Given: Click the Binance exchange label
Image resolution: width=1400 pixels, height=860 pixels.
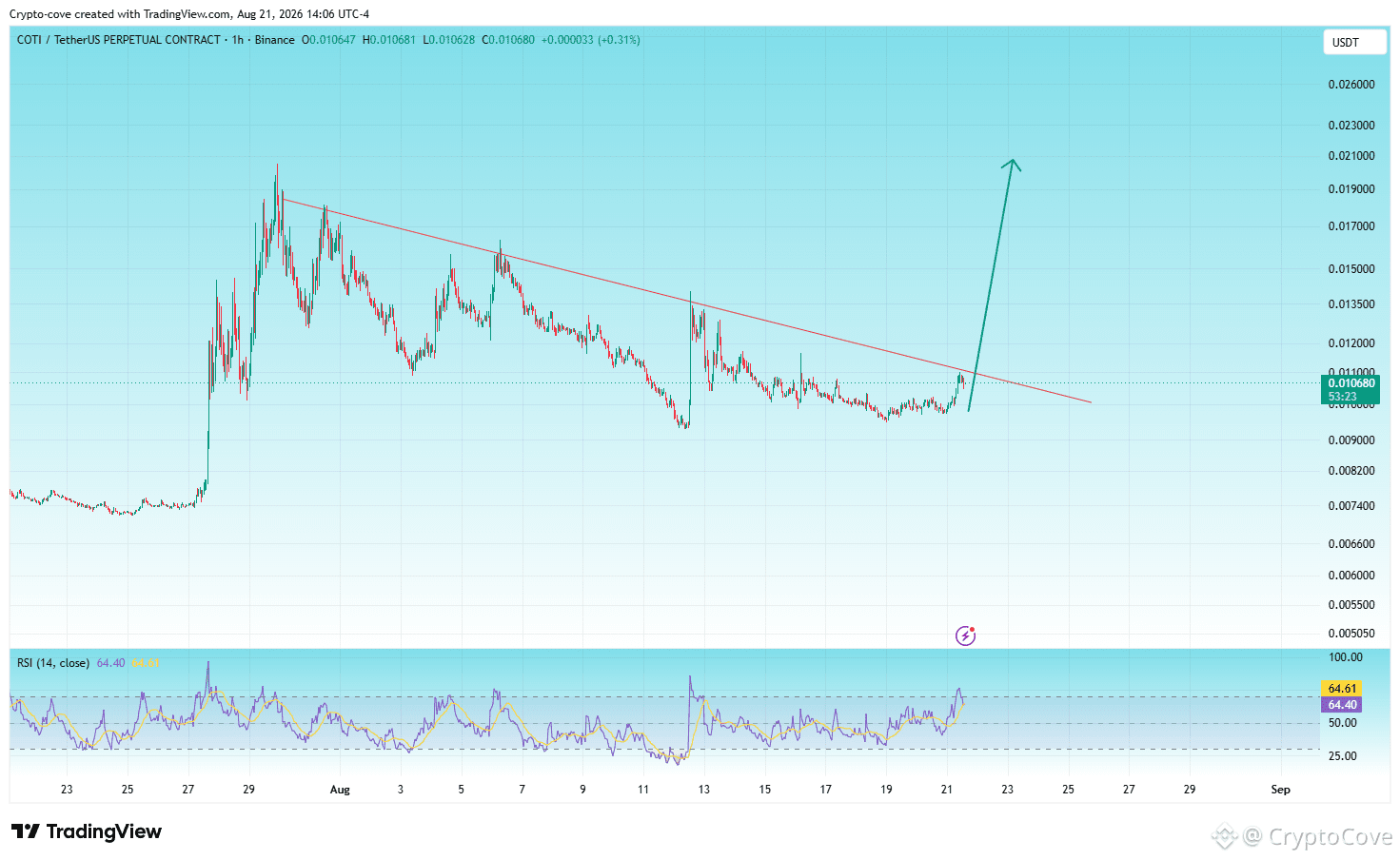Looking at the screenshot, I should [274, 40].
